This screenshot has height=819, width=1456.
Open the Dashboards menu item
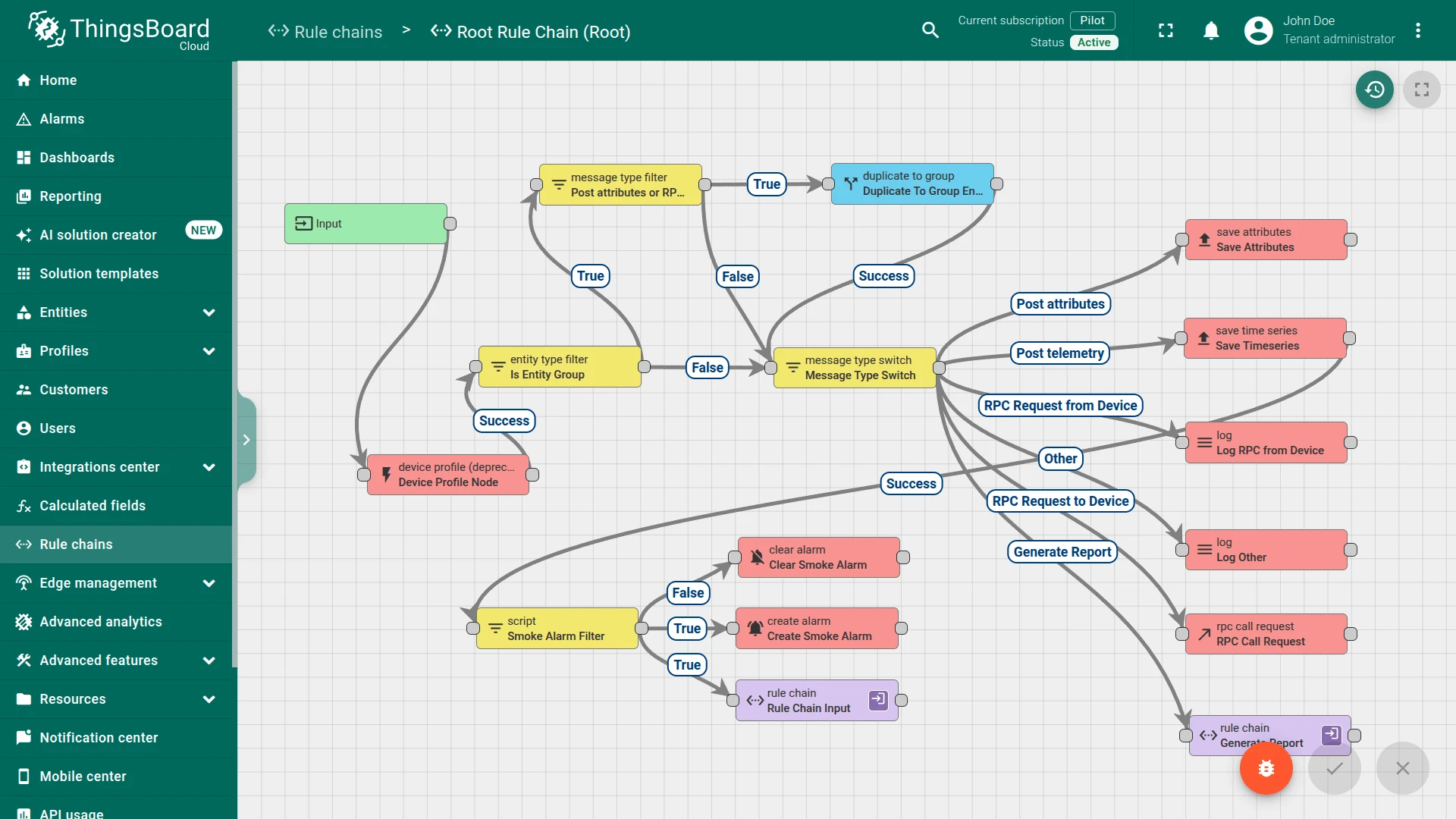116,158
